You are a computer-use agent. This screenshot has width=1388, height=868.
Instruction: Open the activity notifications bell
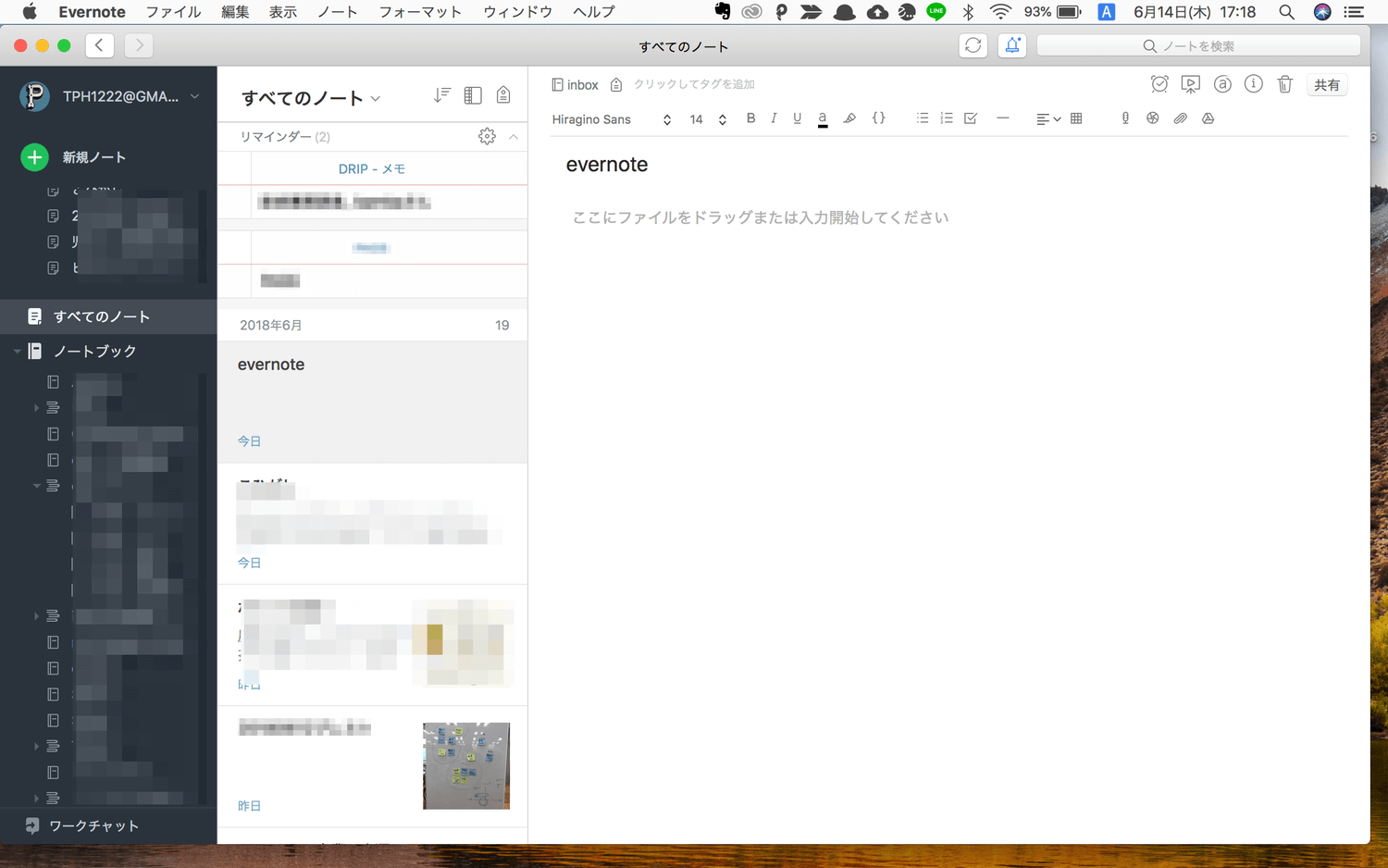tap(1012, 45)
